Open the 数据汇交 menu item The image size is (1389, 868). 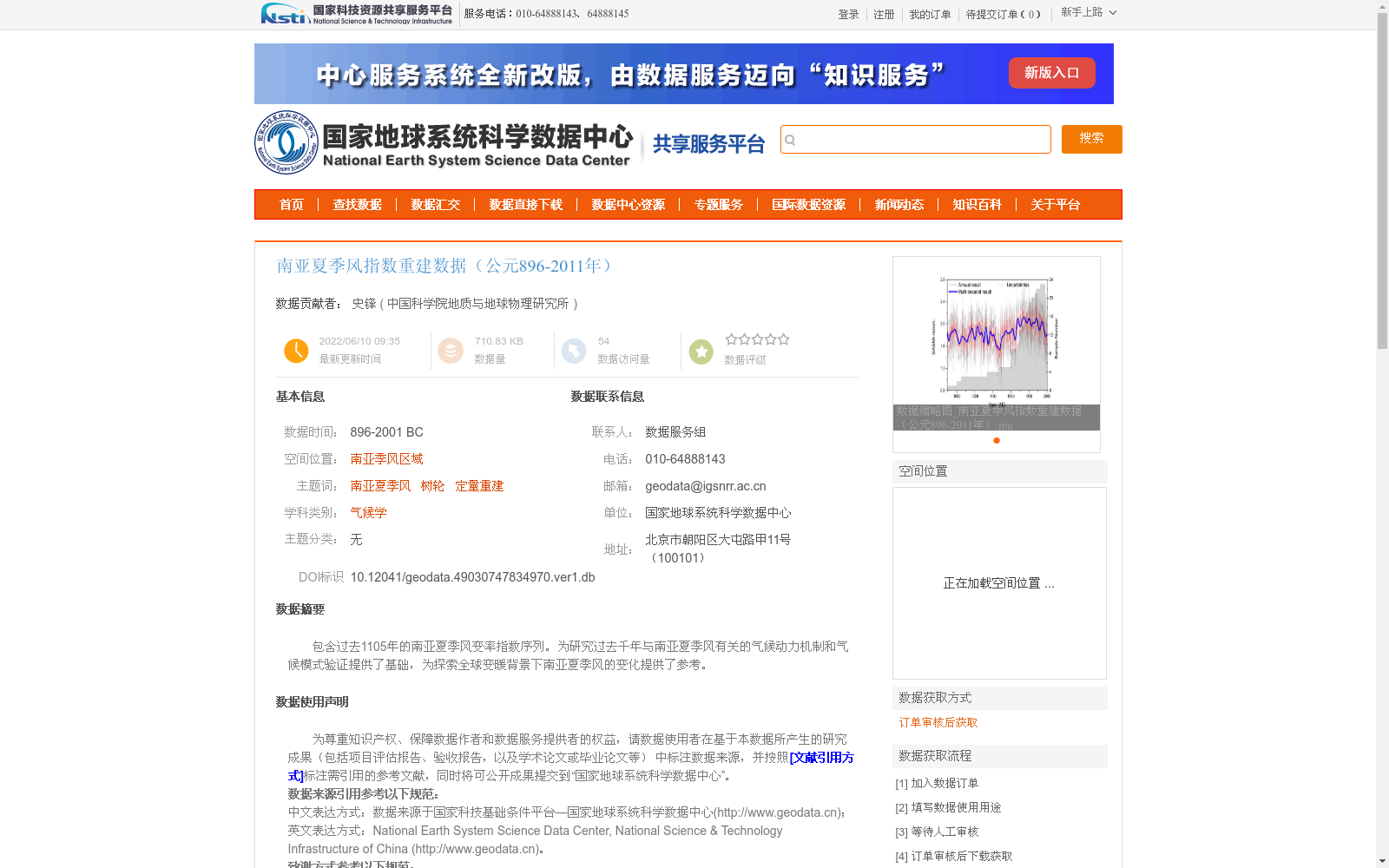point(436,205)
